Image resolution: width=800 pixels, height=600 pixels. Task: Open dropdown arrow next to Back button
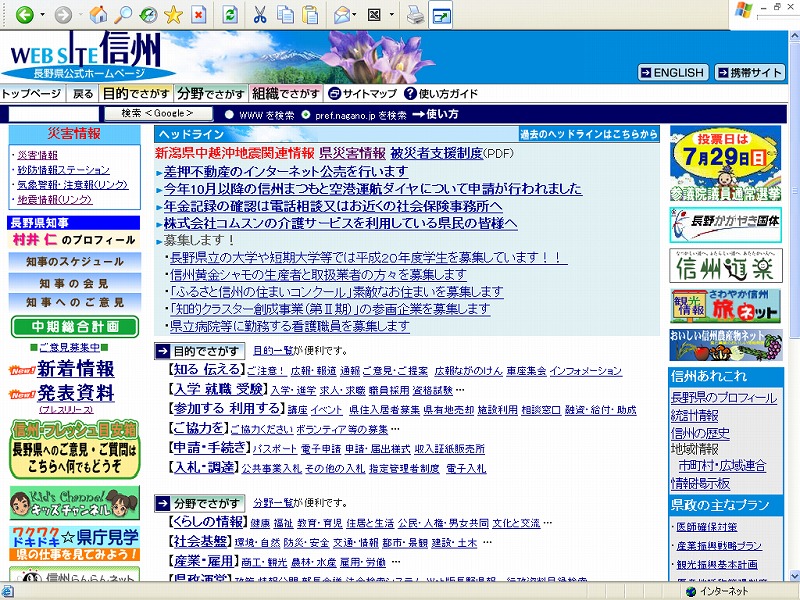pyautogui.click(x=42, y=15)
